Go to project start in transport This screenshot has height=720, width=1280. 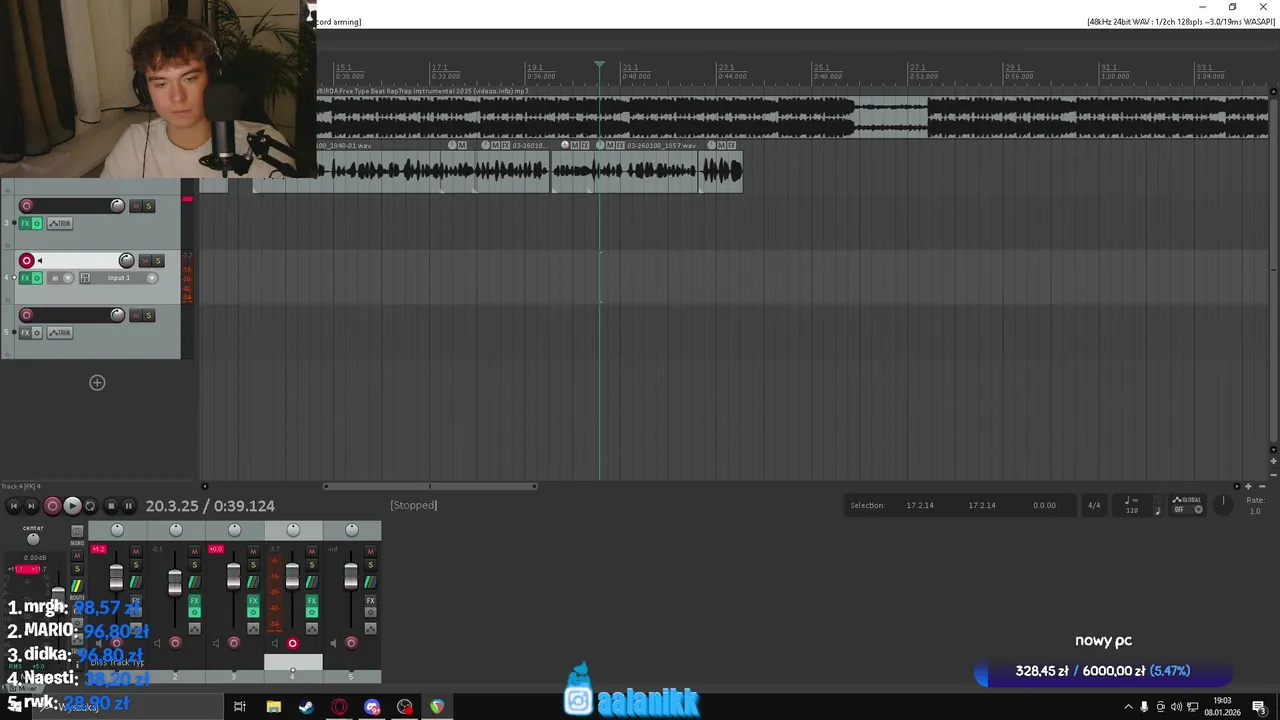point(14,506)
